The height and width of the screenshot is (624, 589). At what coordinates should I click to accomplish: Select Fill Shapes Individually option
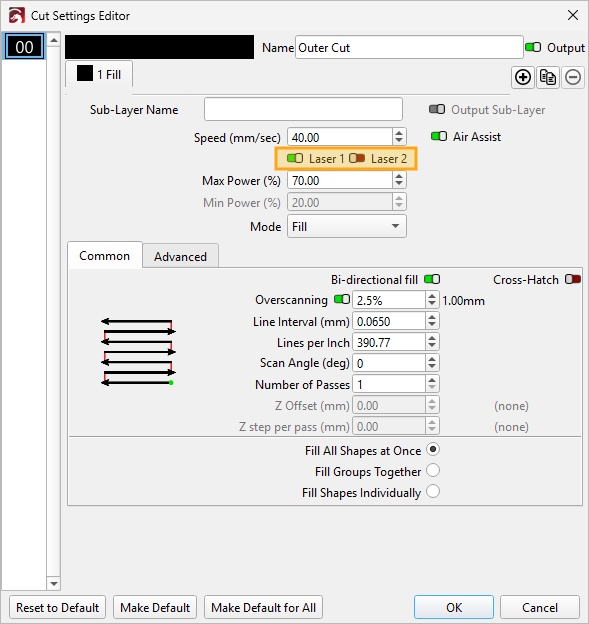[x=433, y=491]
